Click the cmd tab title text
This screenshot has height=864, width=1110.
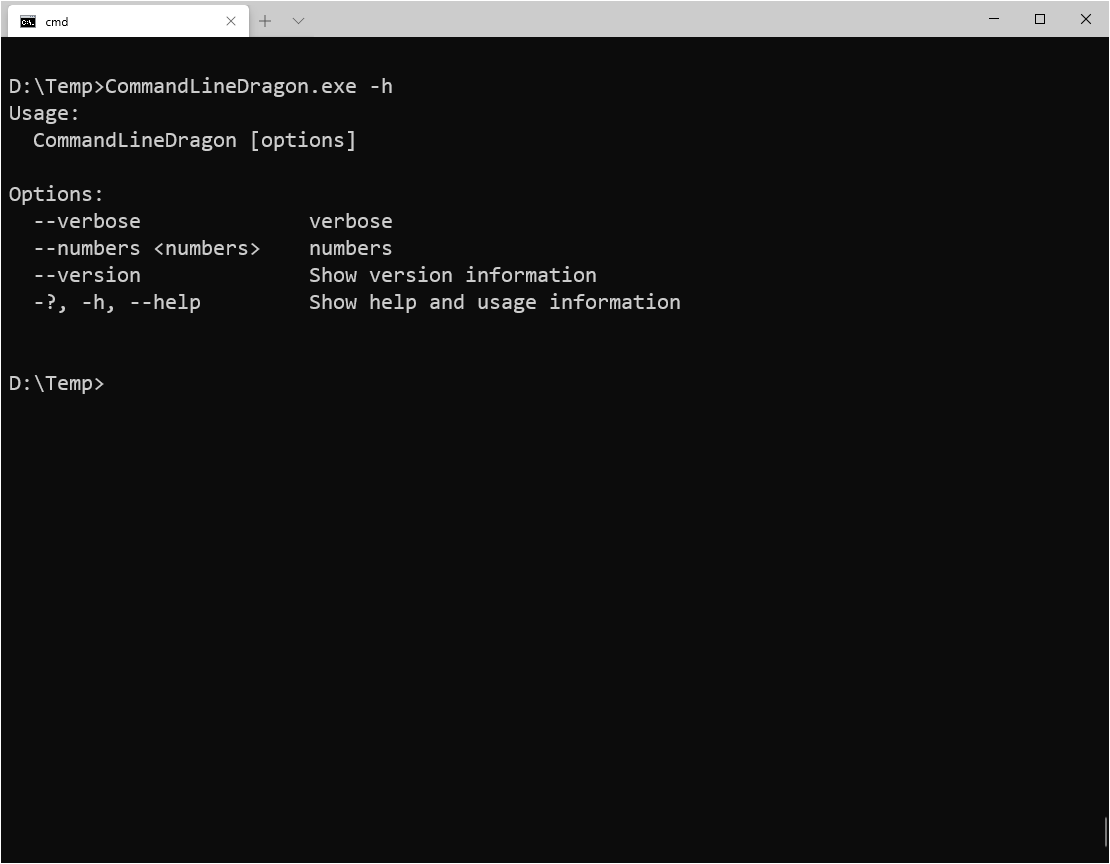click(x=56, y=21)
